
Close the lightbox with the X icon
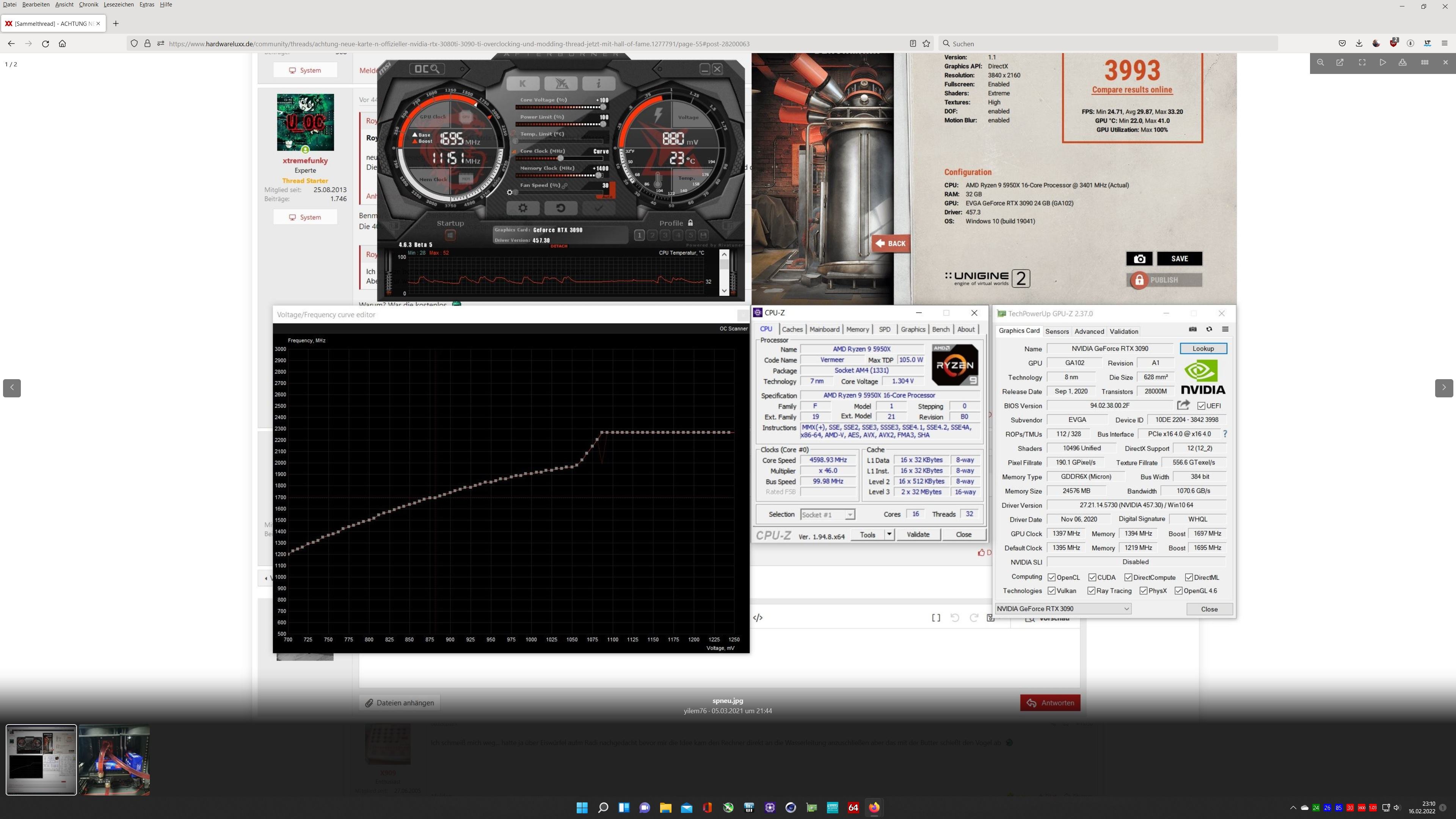1445,62
